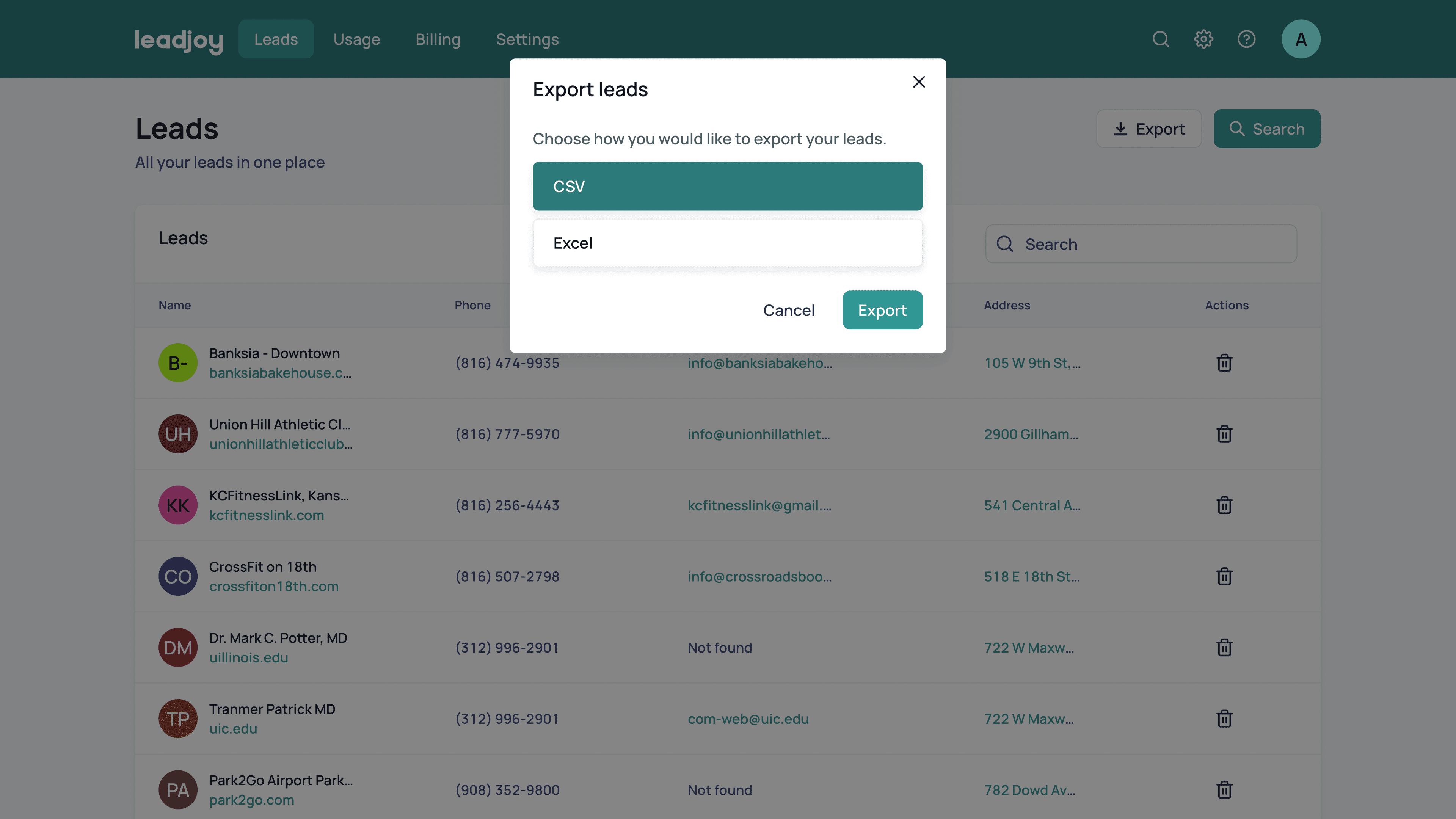The height and width of the screenshot is (819, 1456).
Task: Click the Dr. Mark C. Potter, MD name
Action: click(x=278, y=638)
